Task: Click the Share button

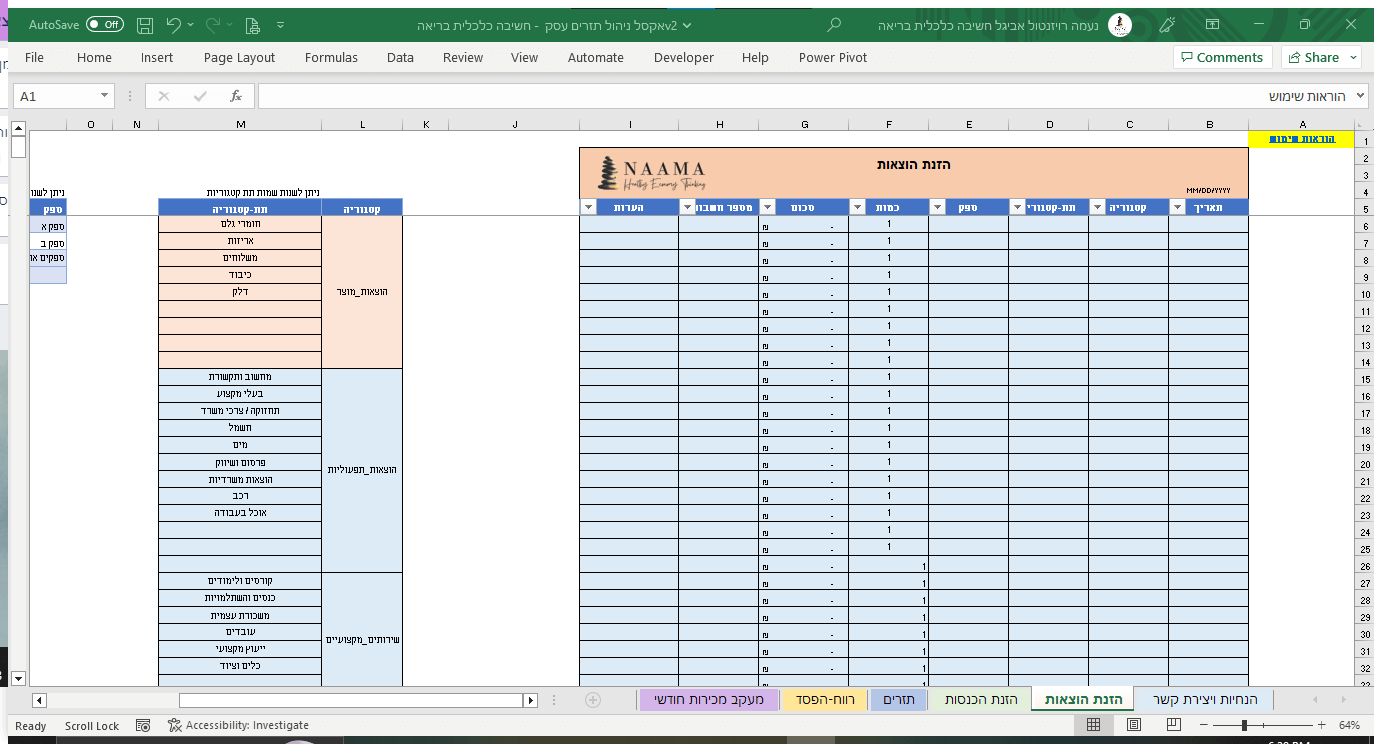Action: click(x=1320, y=58)
